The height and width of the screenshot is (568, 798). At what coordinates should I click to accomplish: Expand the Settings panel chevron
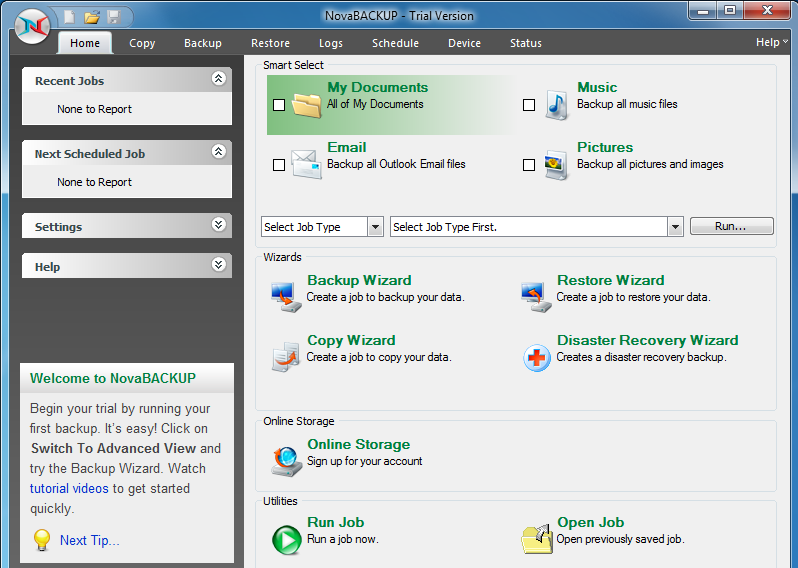(x=219, y=224)
